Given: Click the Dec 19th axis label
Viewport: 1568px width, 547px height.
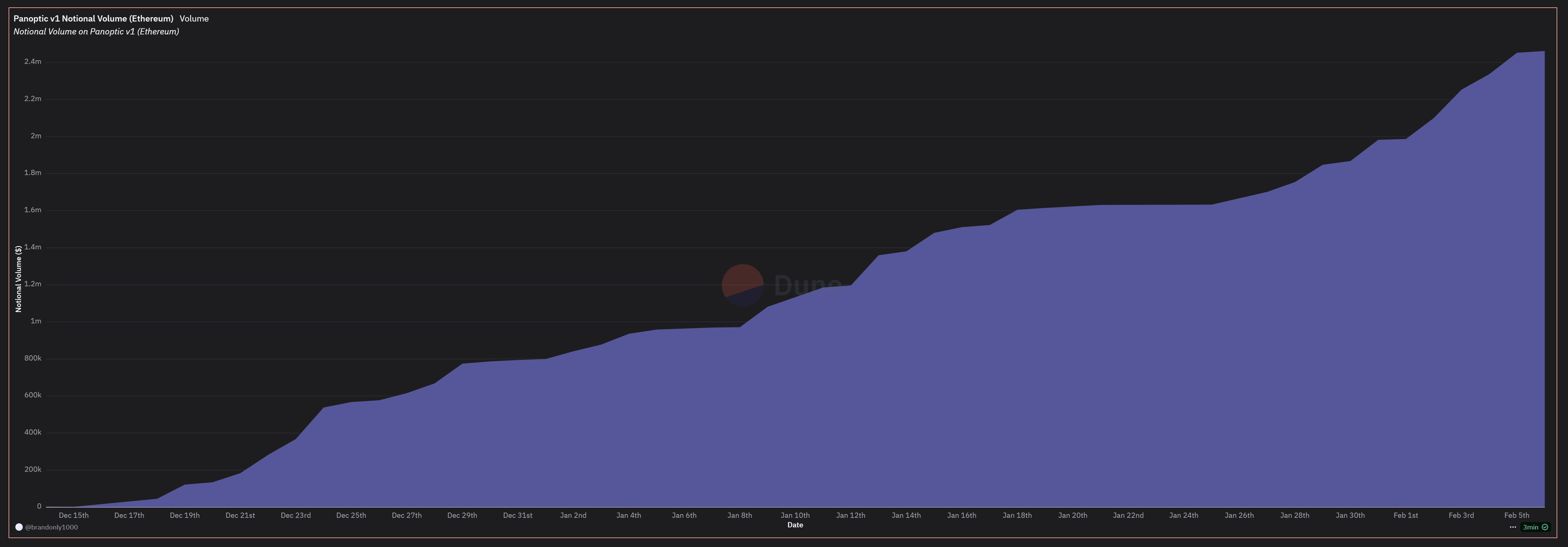Looking at the screenshot, I should tap(184, 515).
